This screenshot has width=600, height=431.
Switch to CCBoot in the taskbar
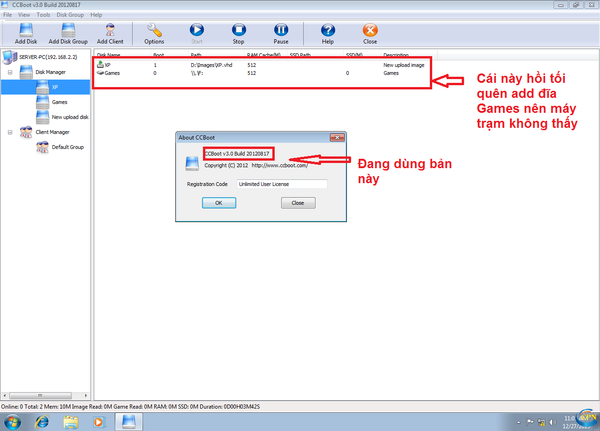[x=129, y=422]
